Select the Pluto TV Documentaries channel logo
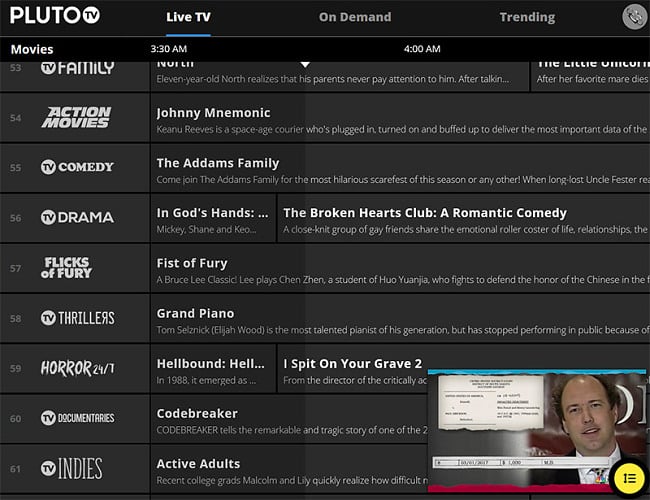The image size is (650, 500). click(78, 418)
